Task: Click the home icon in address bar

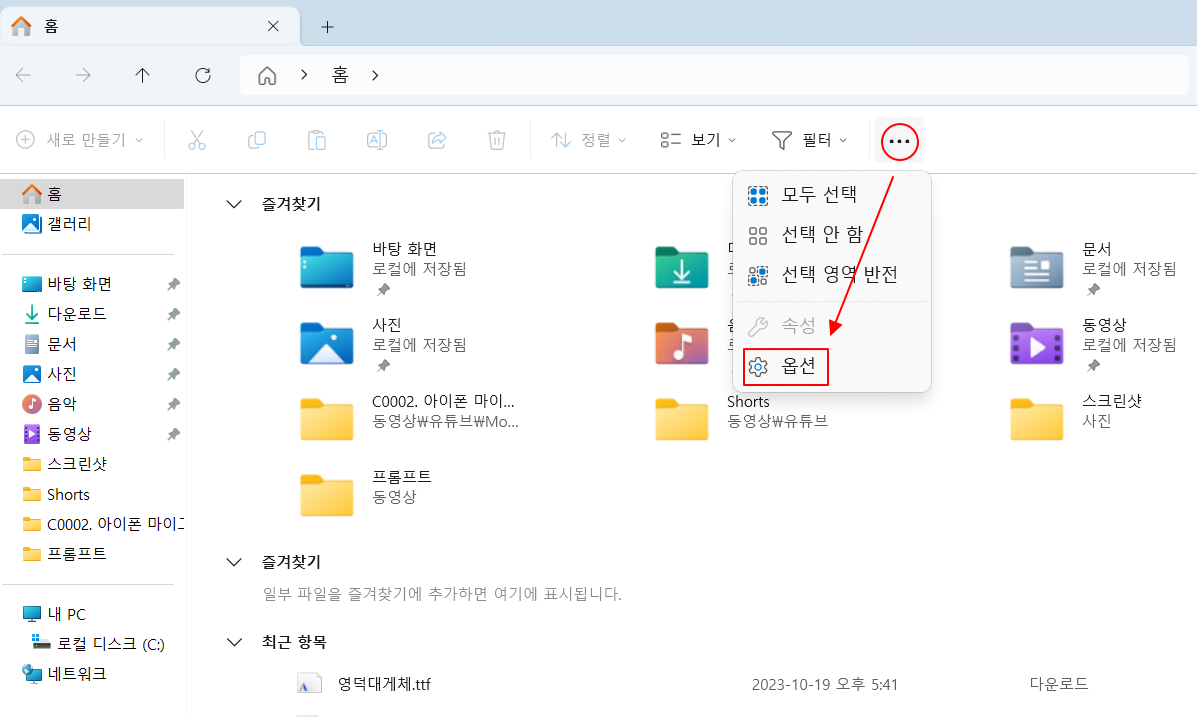Action: click(x=266, y=75)
